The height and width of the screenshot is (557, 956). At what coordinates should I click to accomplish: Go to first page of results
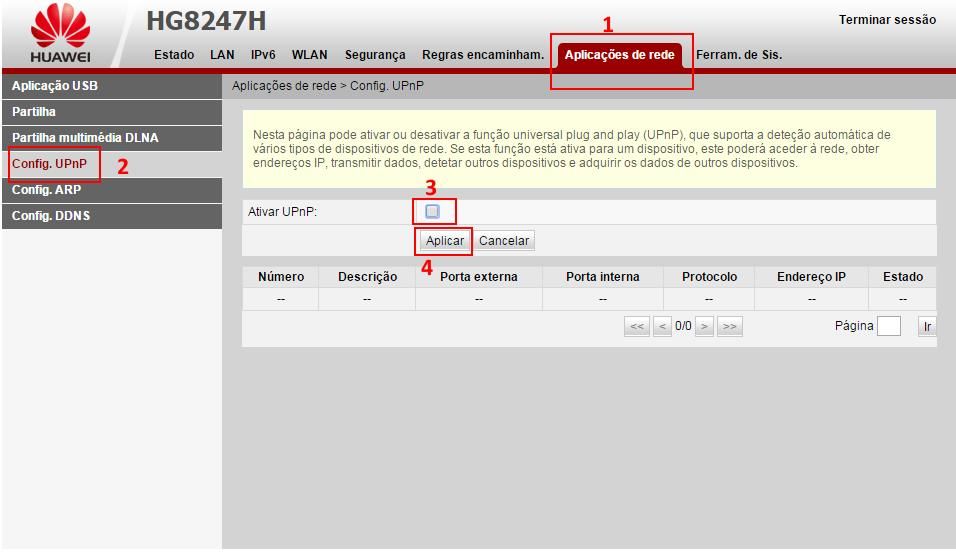[637, 326]
